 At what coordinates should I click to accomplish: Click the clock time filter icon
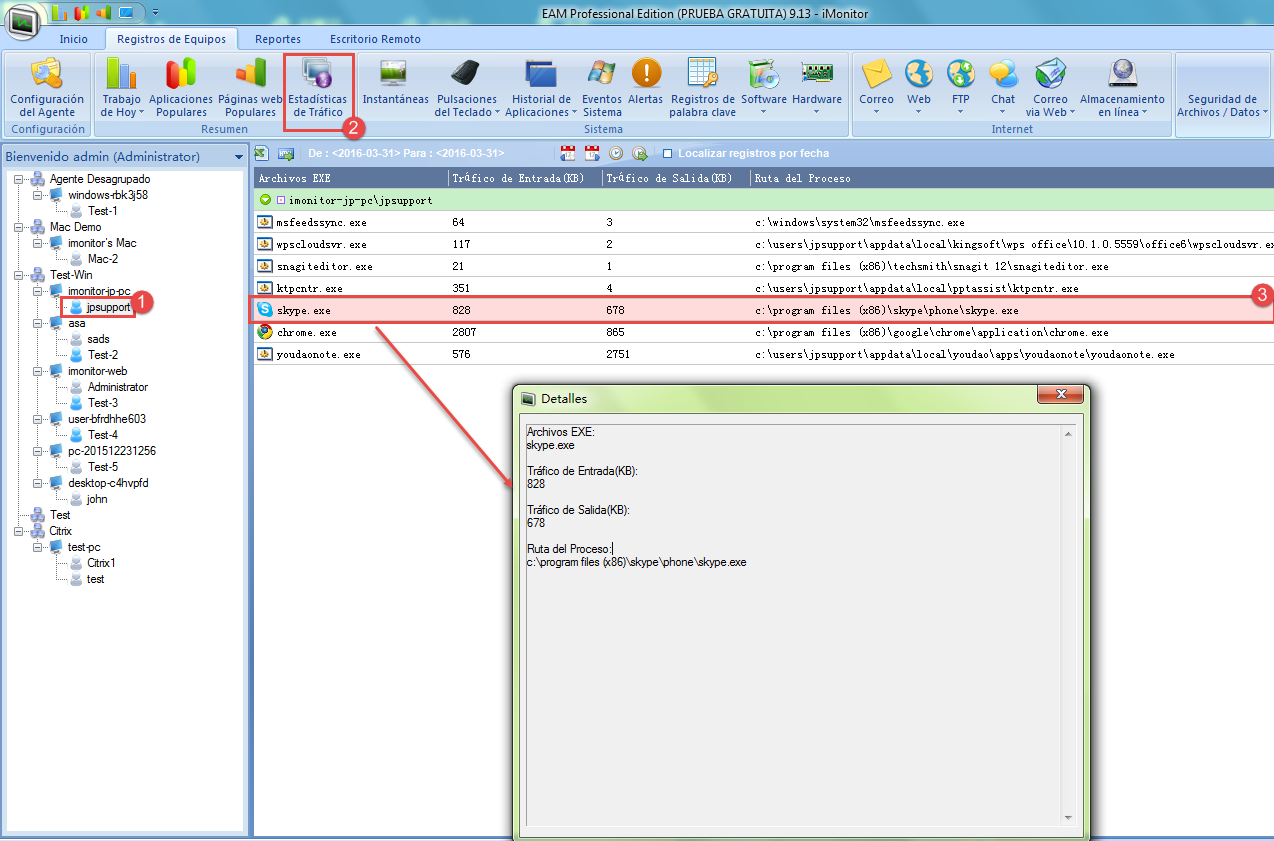tap(616, 153)
